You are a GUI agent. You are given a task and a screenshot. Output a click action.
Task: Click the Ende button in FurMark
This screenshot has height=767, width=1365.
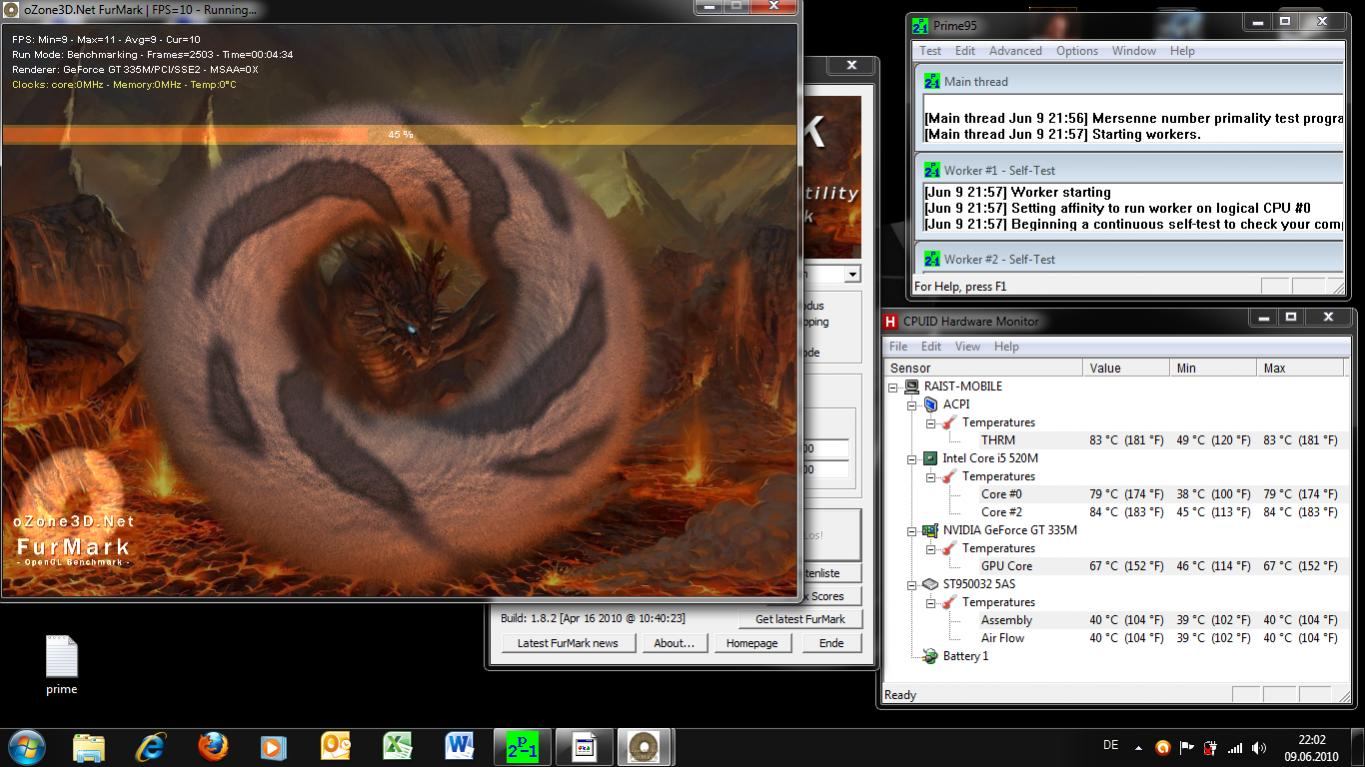coord(831,643)
